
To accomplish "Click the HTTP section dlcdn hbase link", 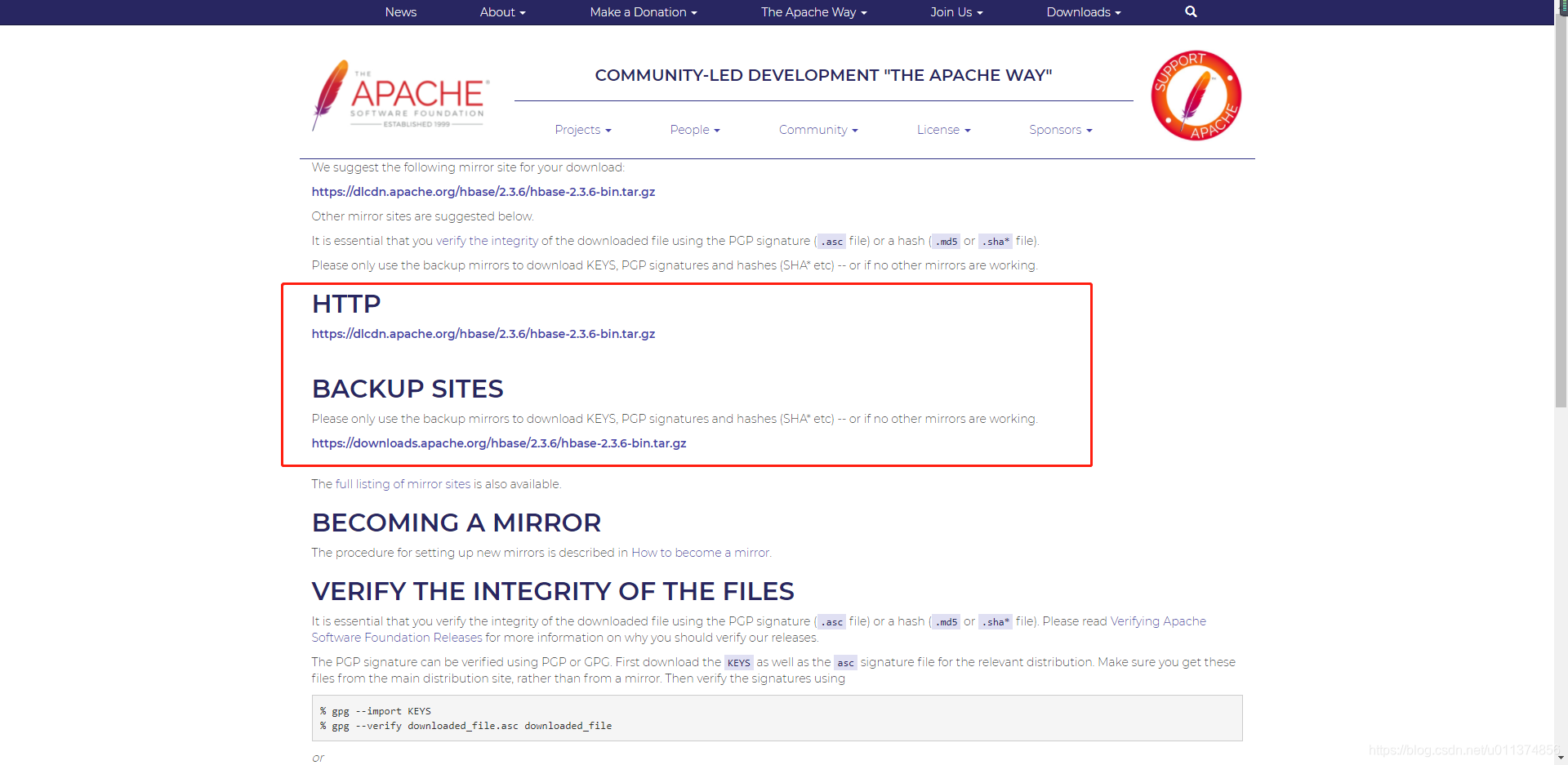I will pos(483,334).
